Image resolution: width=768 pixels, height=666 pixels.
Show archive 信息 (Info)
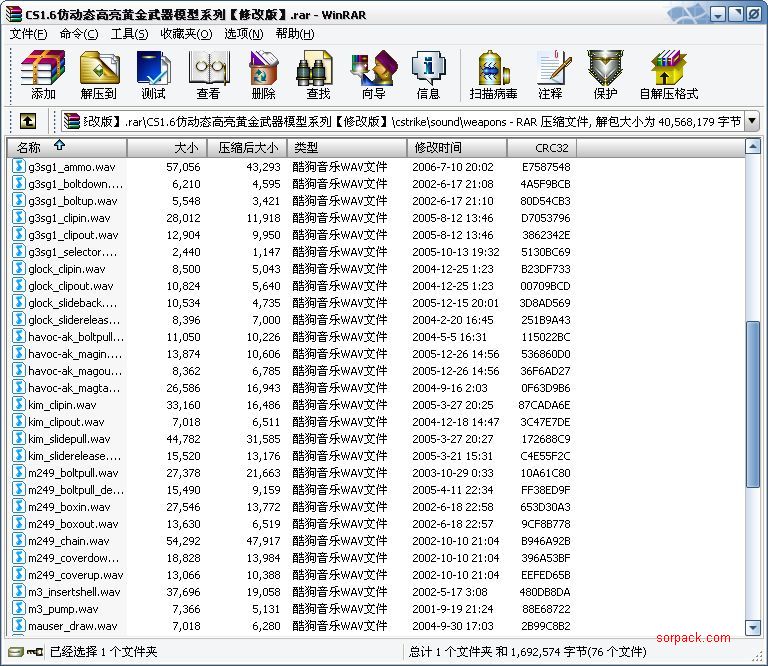428,76
